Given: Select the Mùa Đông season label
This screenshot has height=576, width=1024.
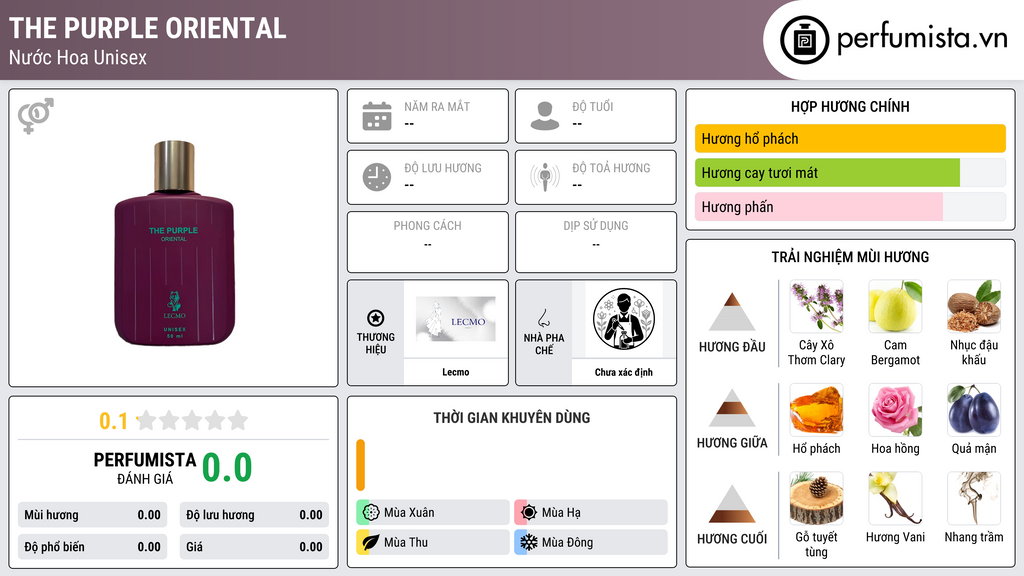Looking at the screenshot, I should point(568,542).
